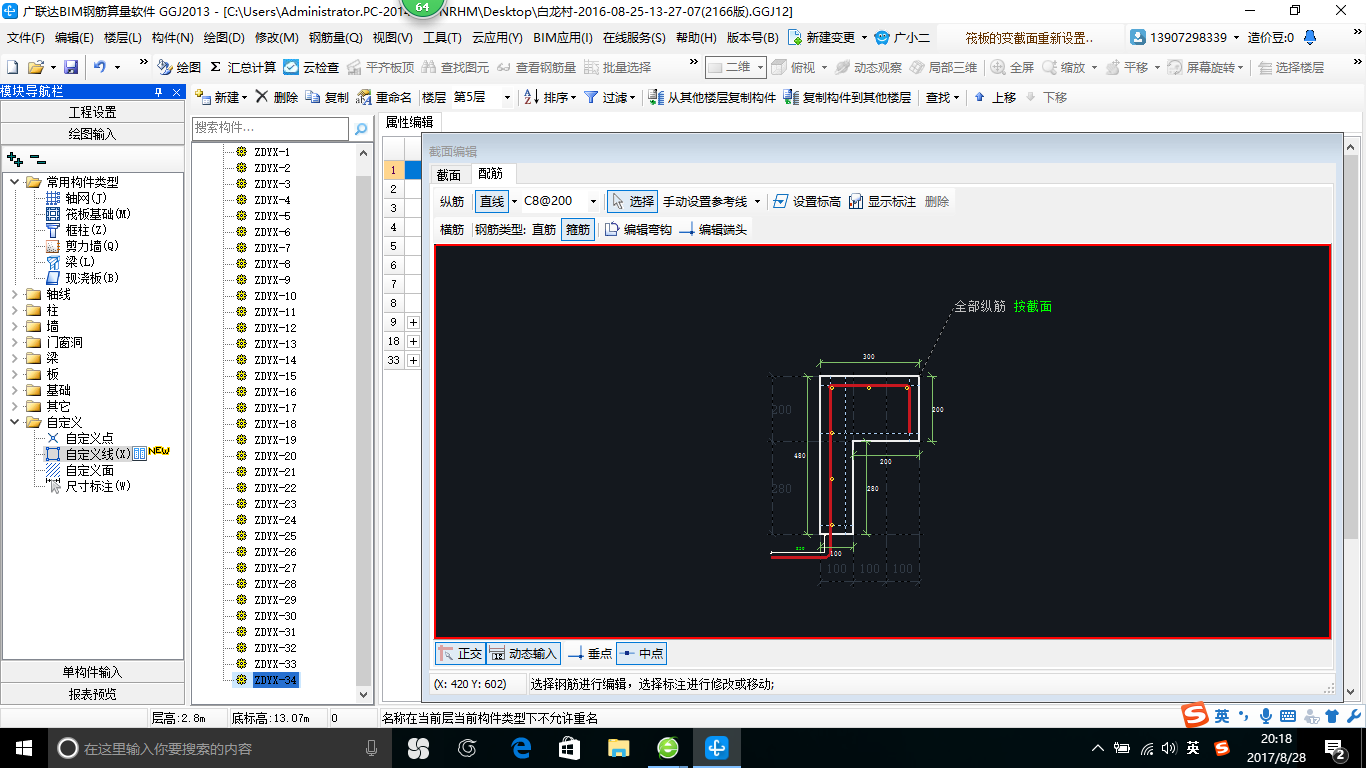1366x768 pixels.
Task: Click 动态观察 orbit tool
Action: tap(868, 67)
